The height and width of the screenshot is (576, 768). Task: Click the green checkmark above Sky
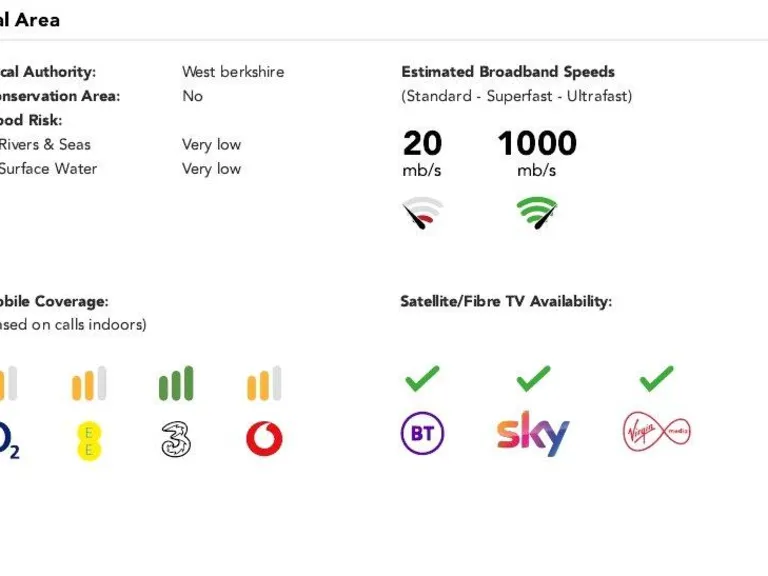coord(533,378)
